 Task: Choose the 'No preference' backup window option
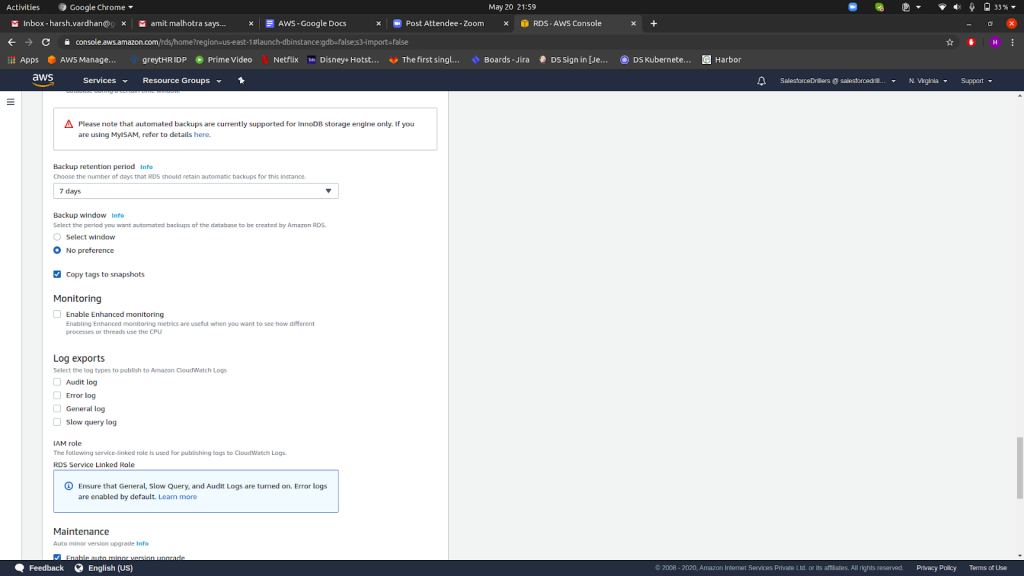tap(57, 250)
